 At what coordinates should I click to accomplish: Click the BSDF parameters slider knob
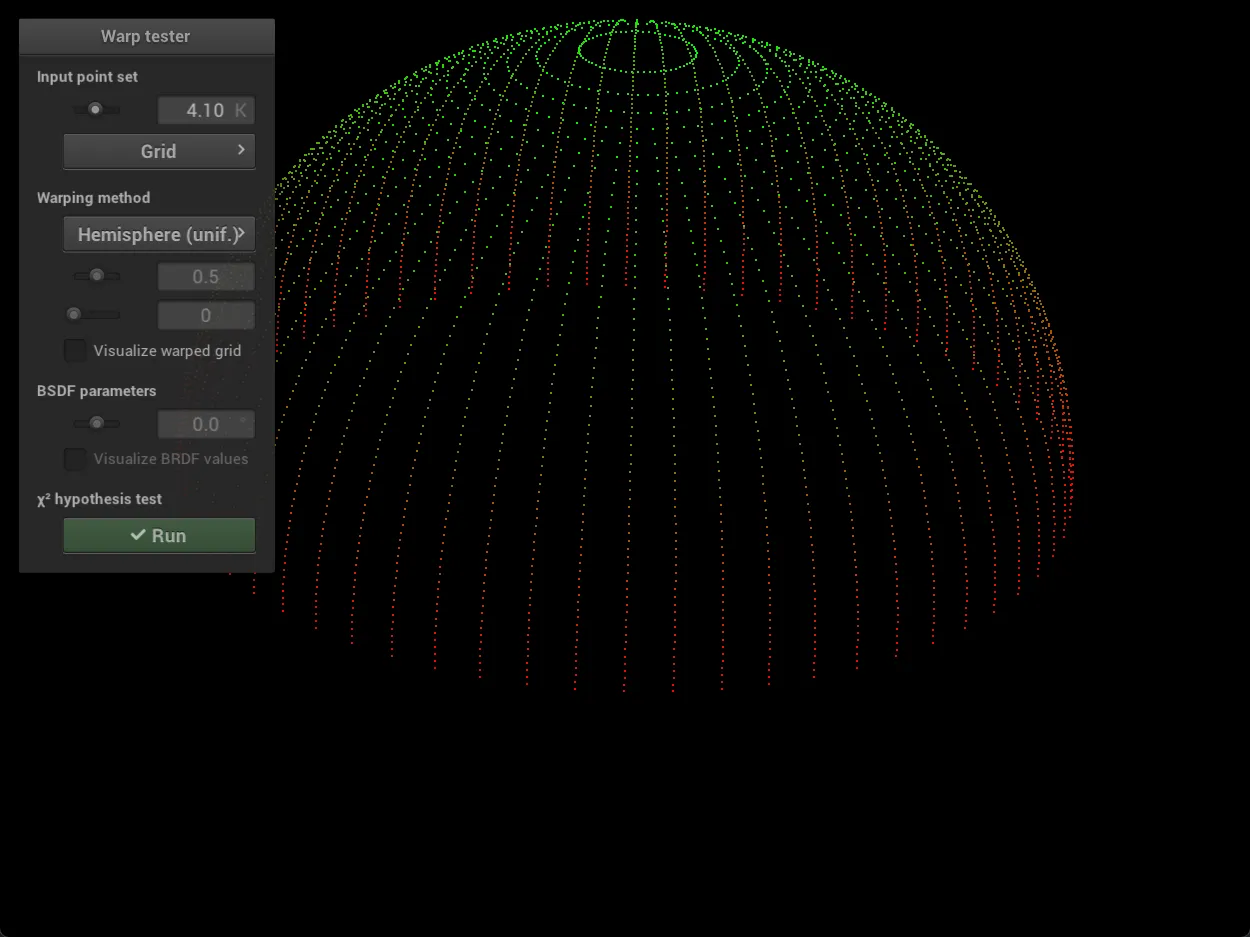pyautogui.click(x=96, y=423)
